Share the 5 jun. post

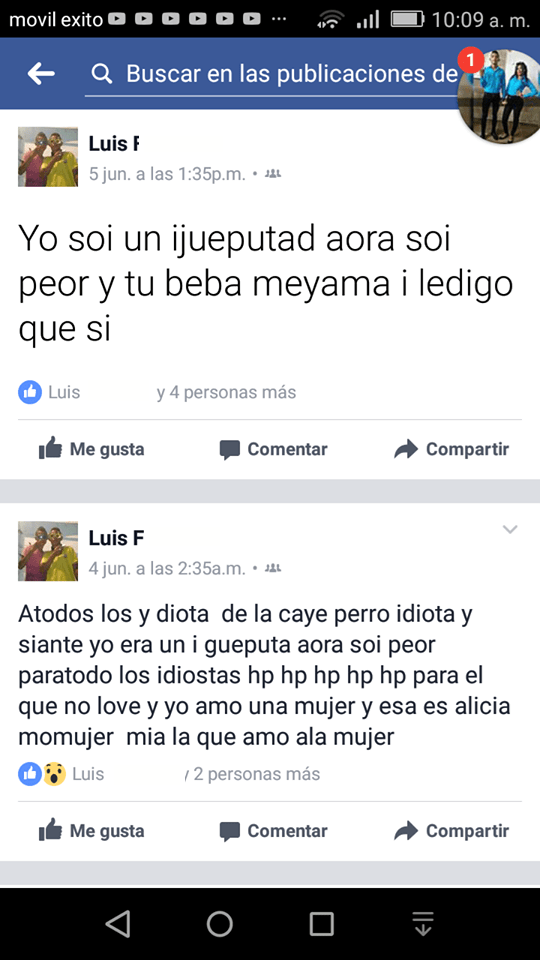click(451, 449)
